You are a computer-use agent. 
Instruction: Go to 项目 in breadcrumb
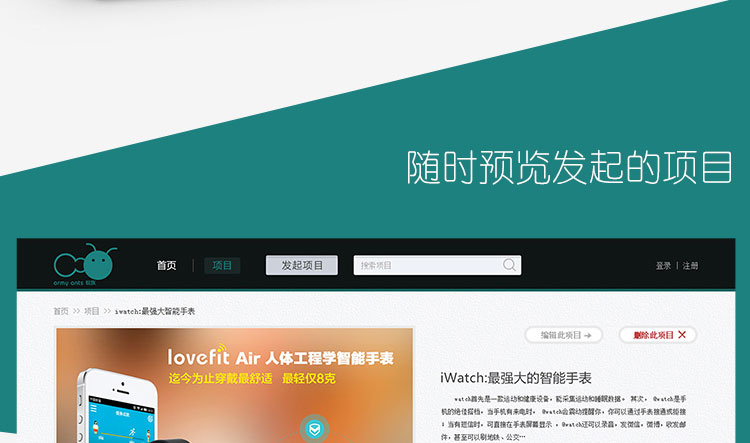click(x=92, y=311)
